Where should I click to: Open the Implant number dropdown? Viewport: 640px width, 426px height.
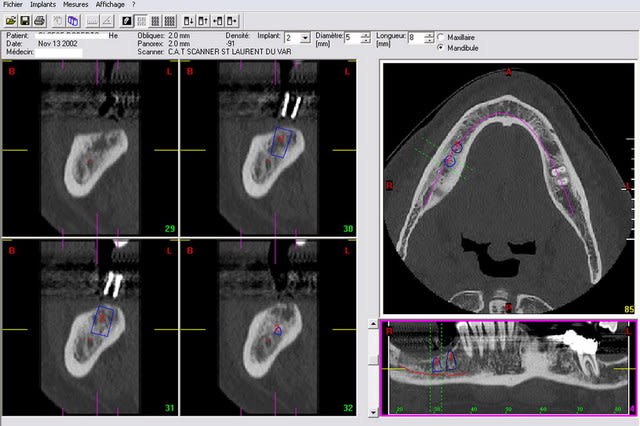point(305,38)
